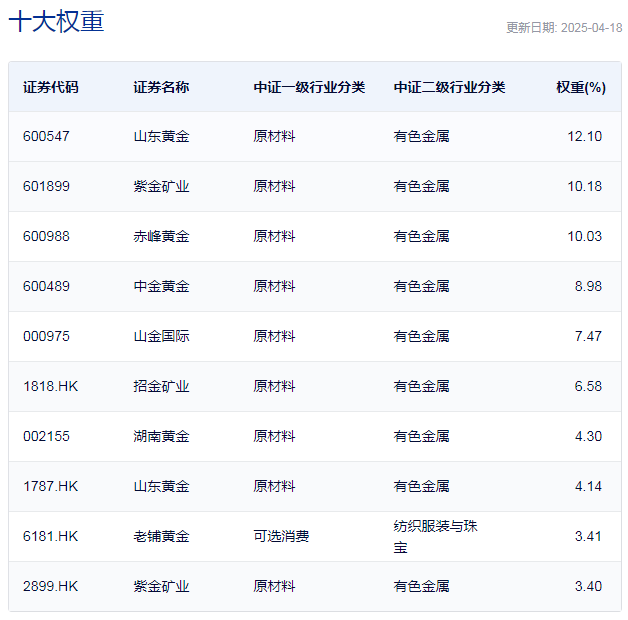This screenshot has width=628, height=620.
Task: Open the 1818.HK stock code
Action: [x=50, y=386]
